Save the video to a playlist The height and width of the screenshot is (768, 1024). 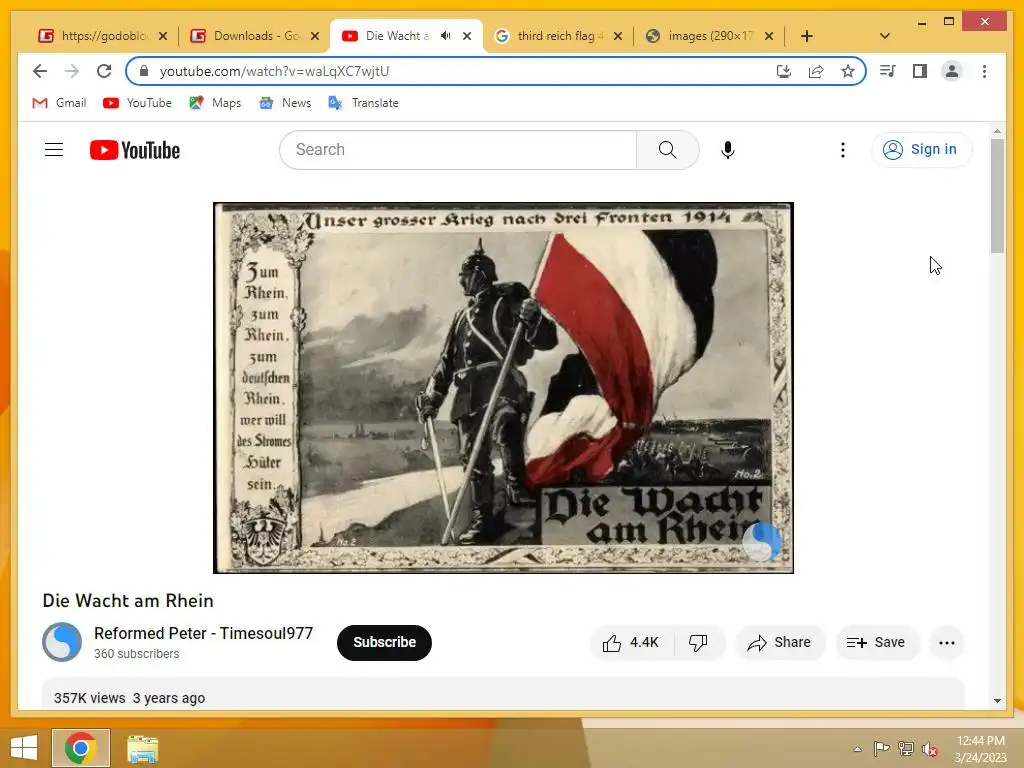pos(876,643)
